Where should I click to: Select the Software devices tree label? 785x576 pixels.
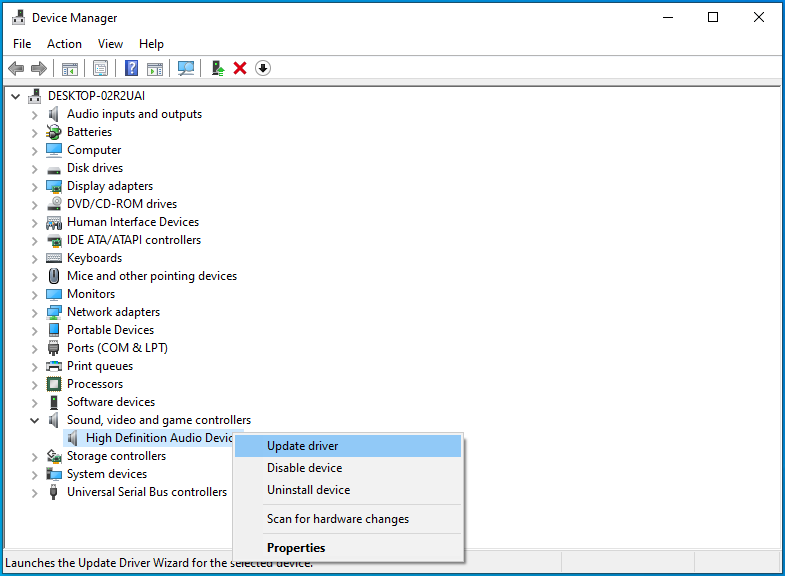[111, 402]
